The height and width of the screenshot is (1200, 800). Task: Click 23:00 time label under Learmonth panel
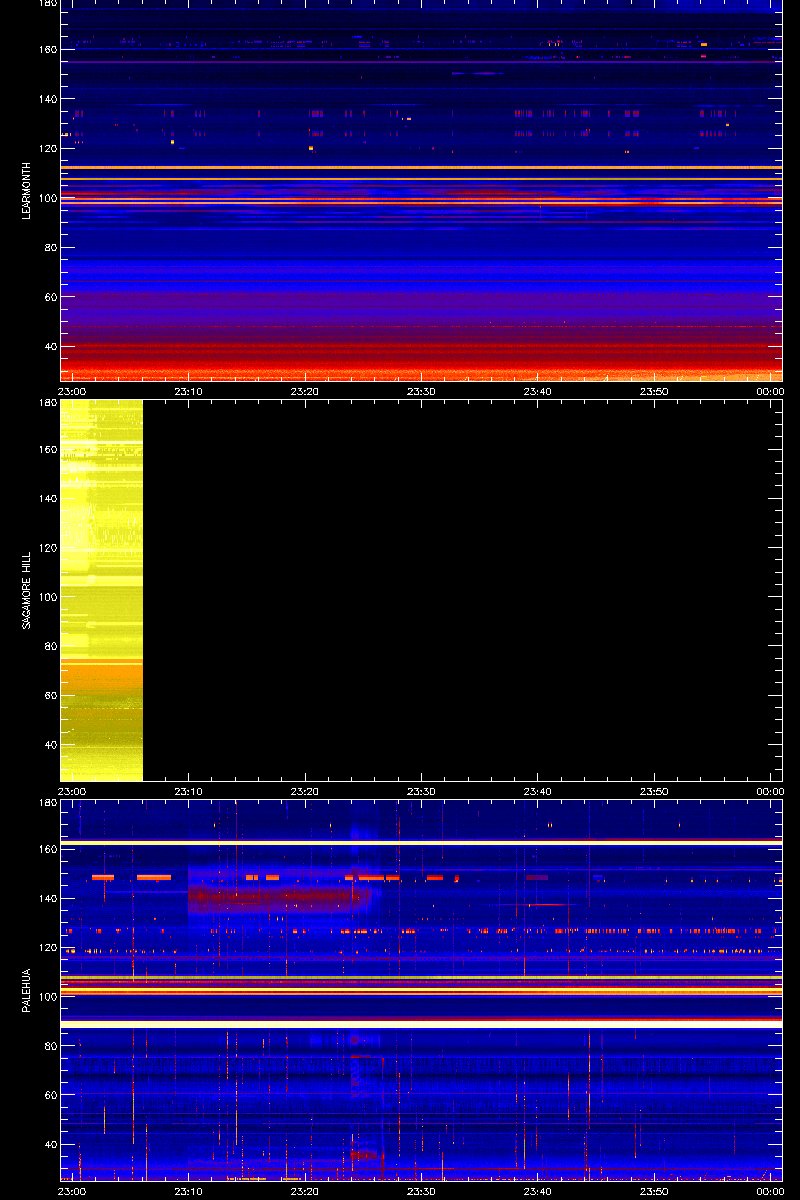[x=73, y=391]
